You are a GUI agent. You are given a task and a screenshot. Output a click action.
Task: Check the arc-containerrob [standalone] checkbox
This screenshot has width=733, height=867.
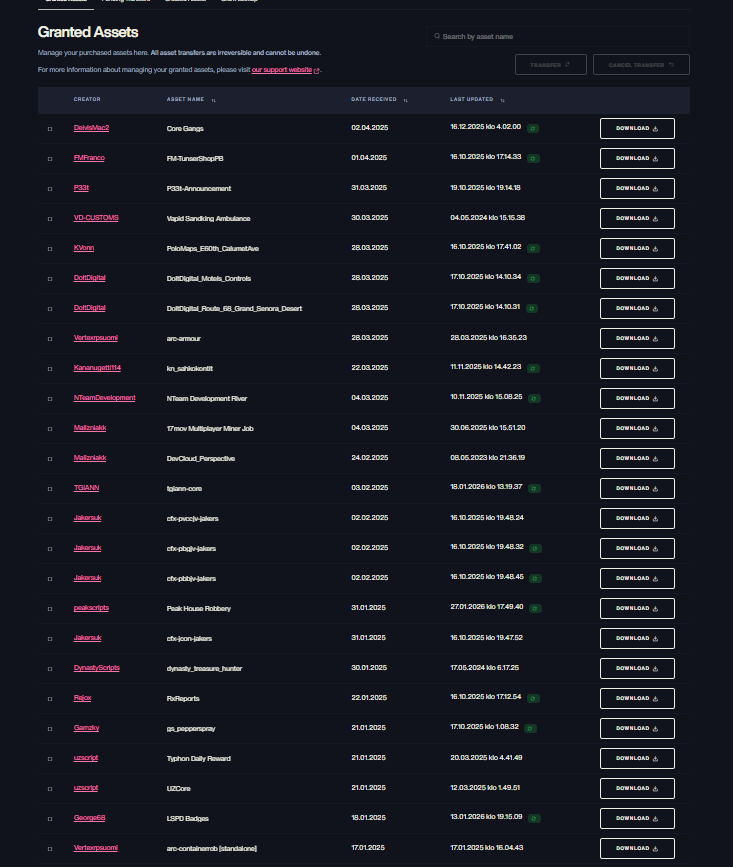[50, 849]
